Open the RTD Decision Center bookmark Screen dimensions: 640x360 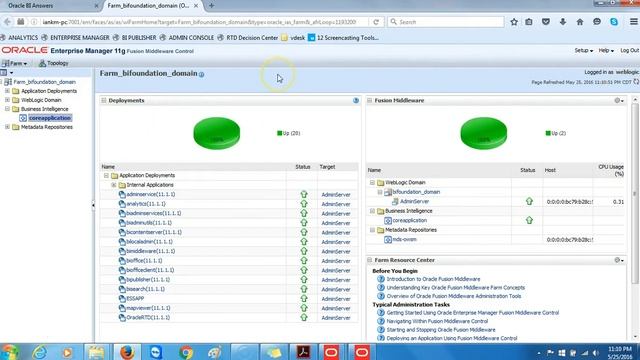pyautogui.click(x=248, y=38)
